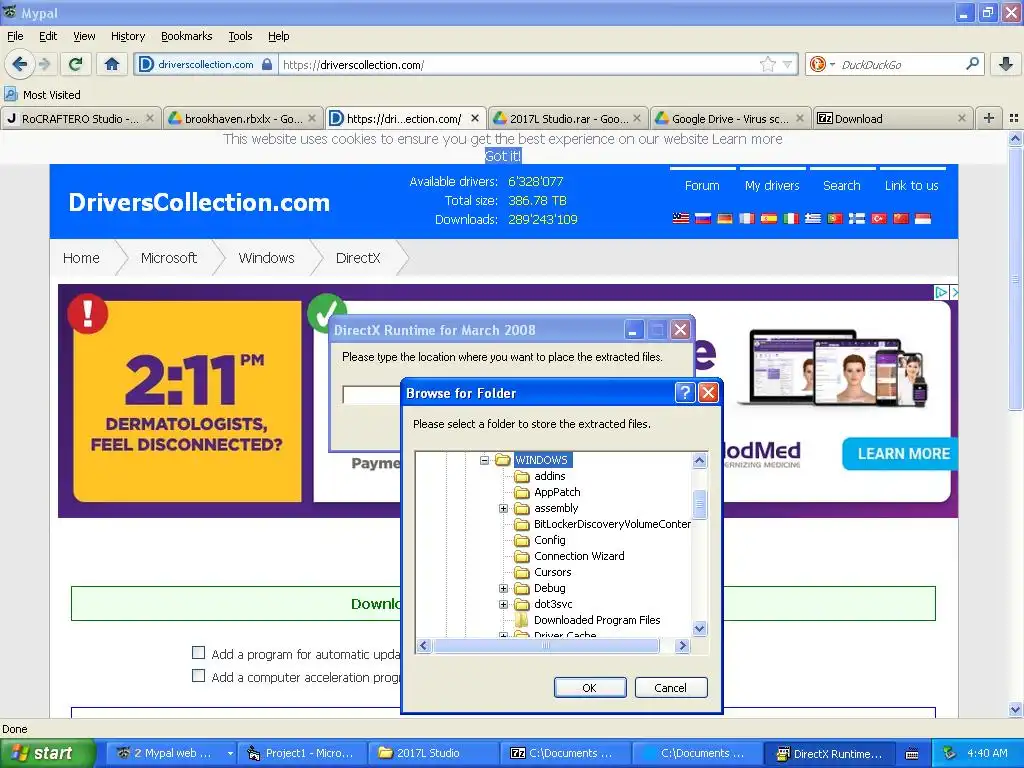Screen dimensions: 1024x768
Task: Select the Greek flag icon
Action: pyautogui.click(x=813, y=218)
